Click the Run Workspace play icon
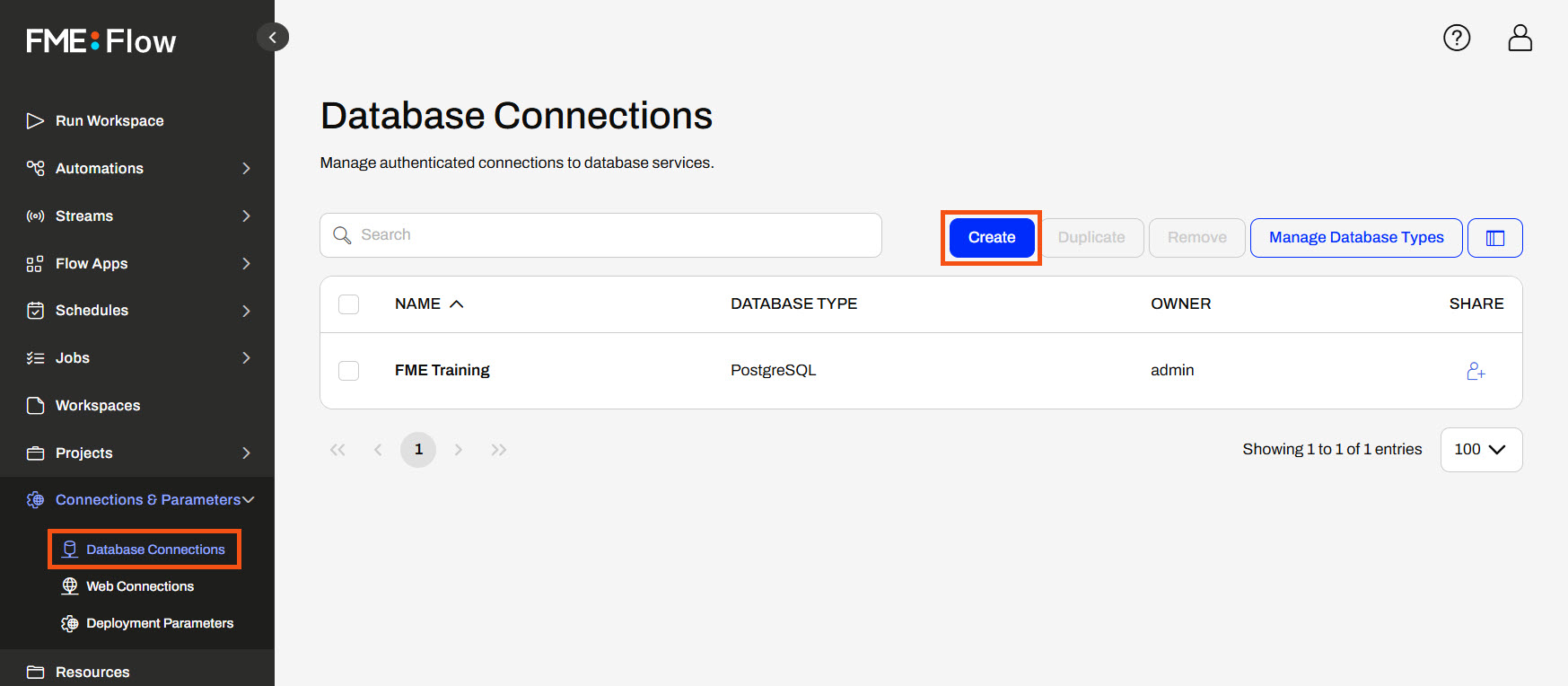 (35, 121)
